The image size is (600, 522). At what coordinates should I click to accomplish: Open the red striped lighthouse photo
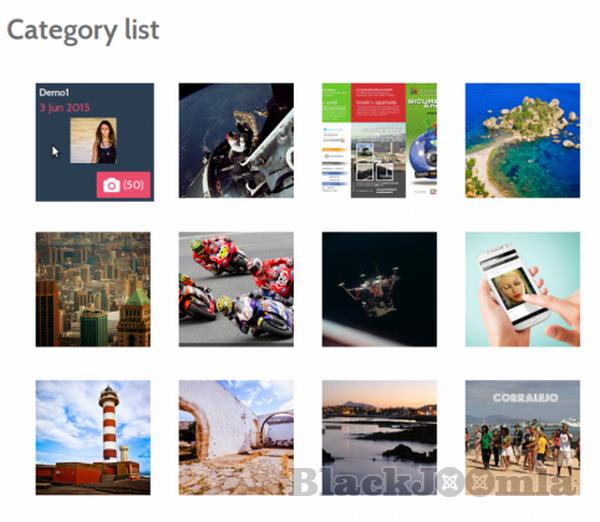[93, 437]
